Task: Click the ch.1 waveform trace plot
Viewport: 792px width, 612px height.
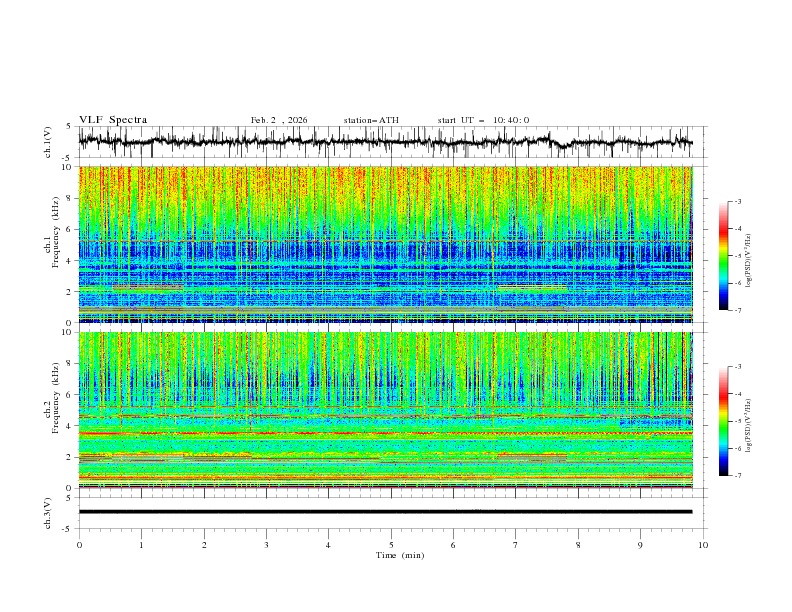Action: [x=385, y=142]
